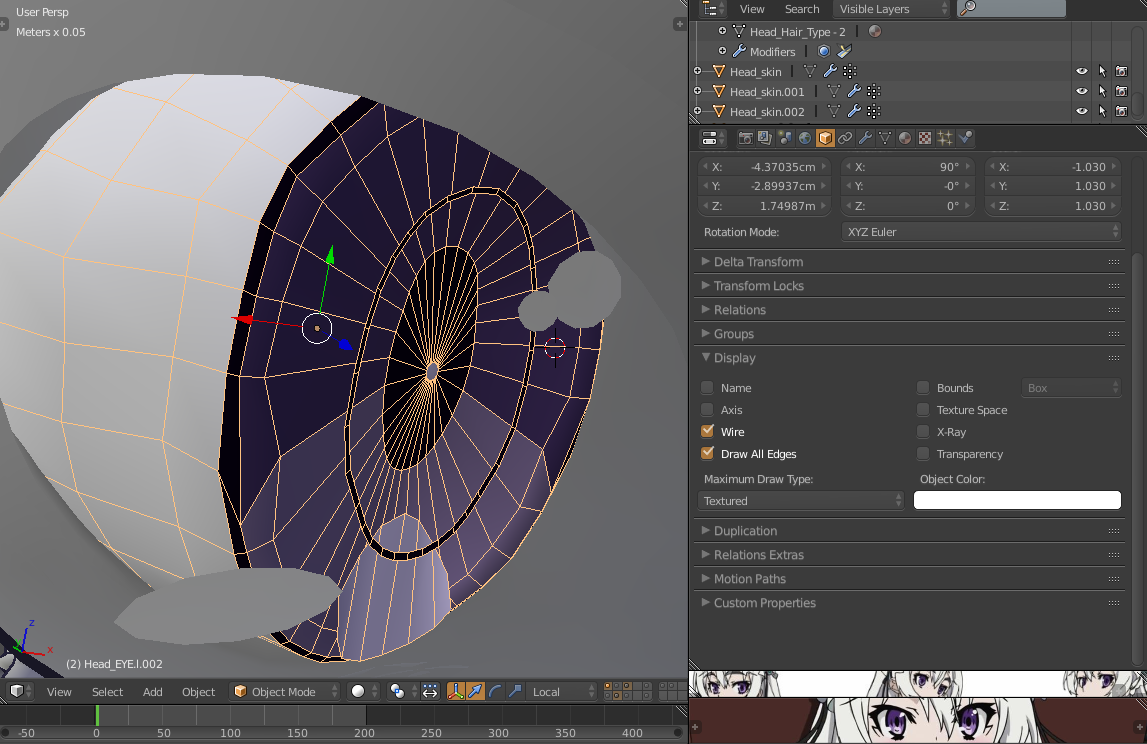Toggle the 3D manipulator axes icon
Screen dimensions: 1147x744
[x=455, y=691]
